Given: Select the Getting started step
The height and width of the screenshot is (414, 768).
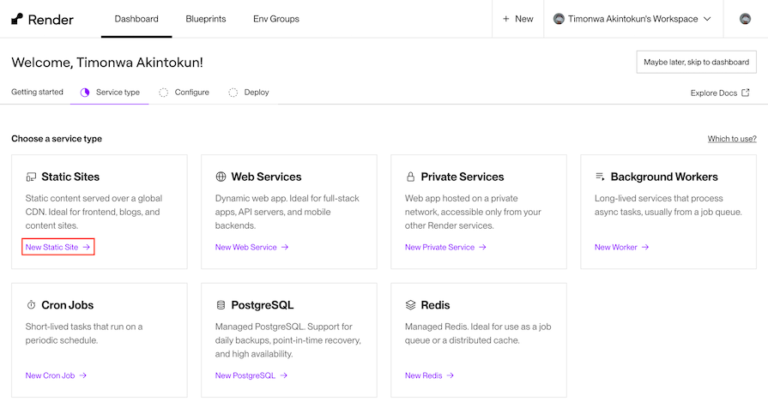Looking at the screenshot, I should (37, 92).
